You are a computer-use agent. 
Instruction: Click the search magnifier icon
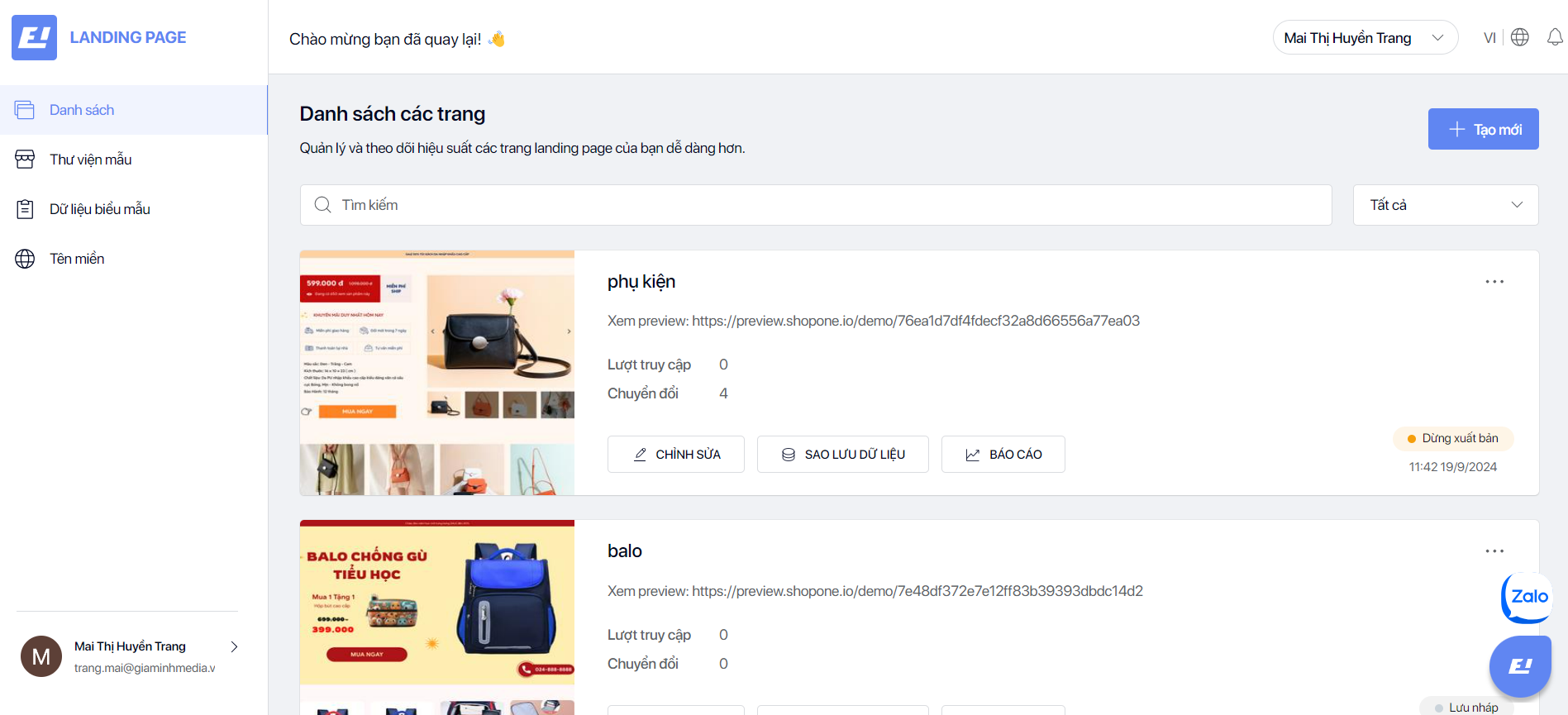point(322,205)
